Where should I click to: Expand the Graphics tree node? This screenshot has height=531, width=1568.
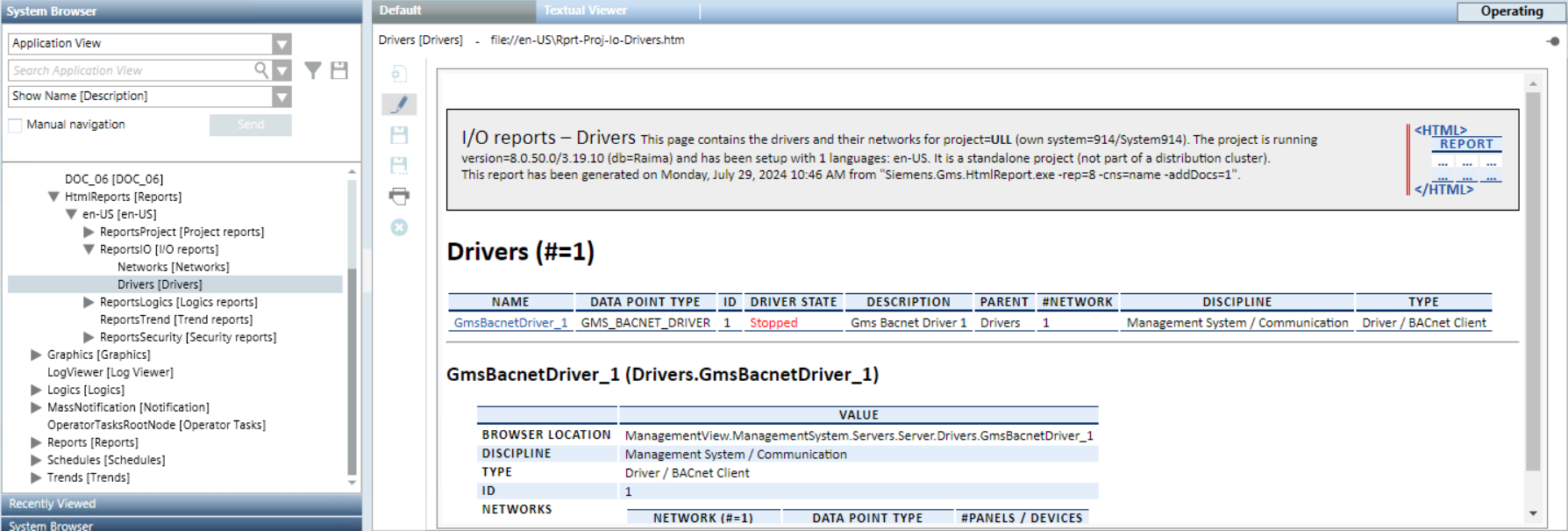point(36,355)
